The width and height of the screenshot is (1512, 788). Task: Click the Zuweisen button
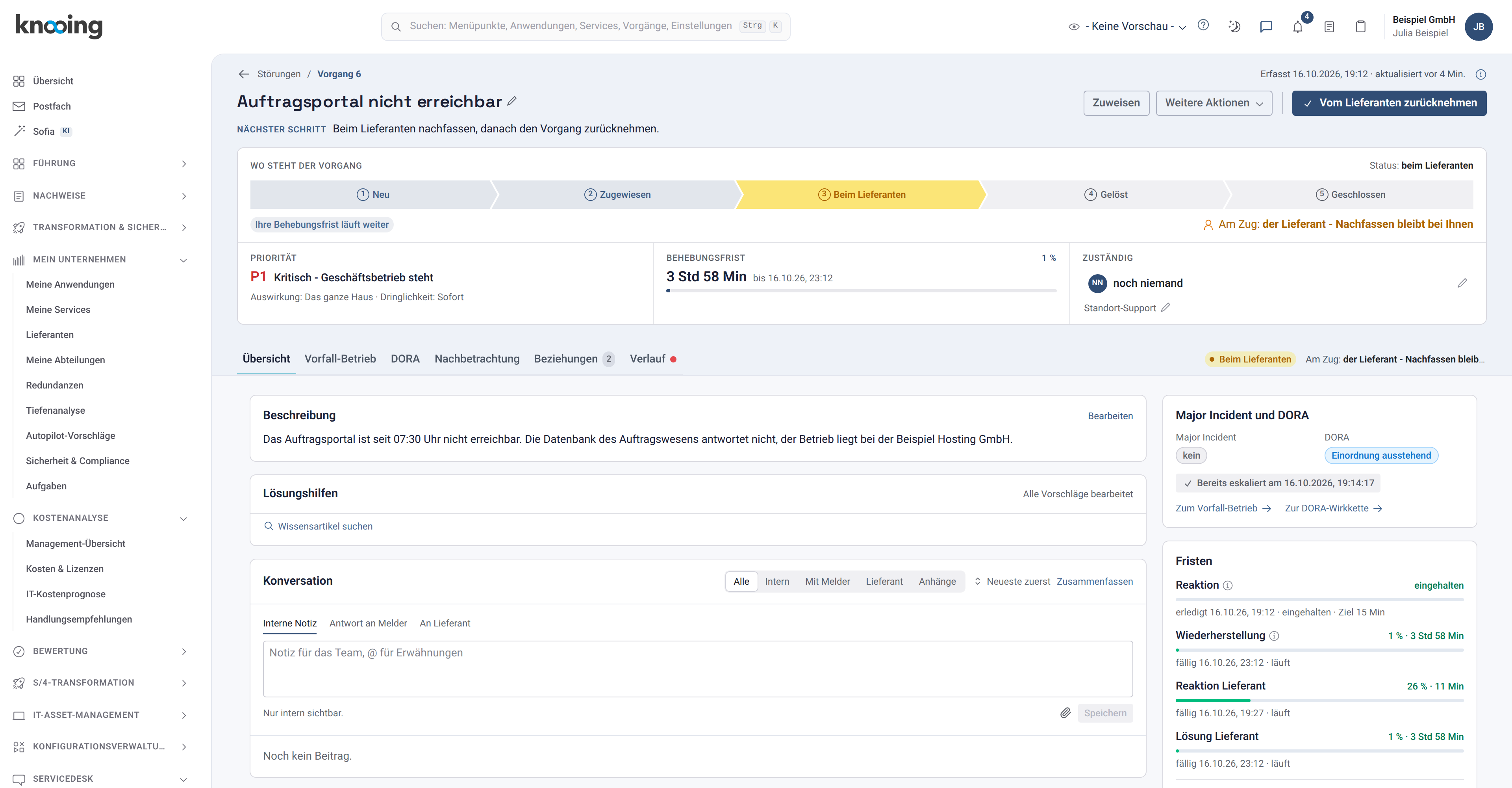click(1116, 103)
